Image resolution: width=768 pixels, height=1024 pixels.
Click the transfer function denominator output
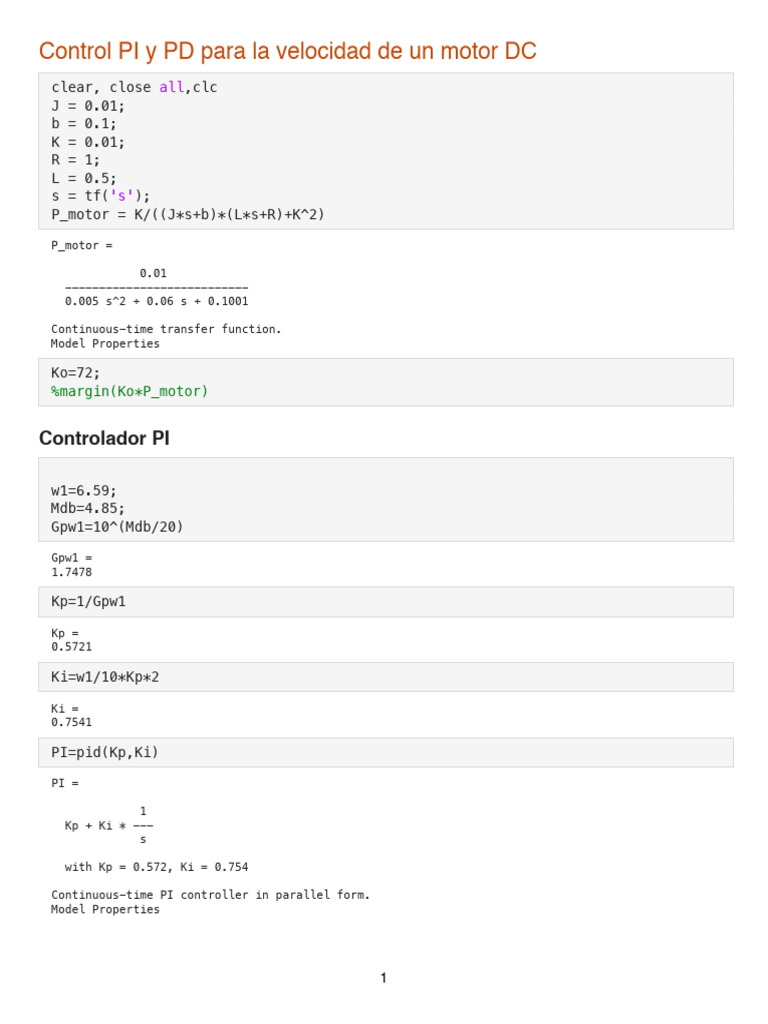pyautogui.click(x=157, y=301)
